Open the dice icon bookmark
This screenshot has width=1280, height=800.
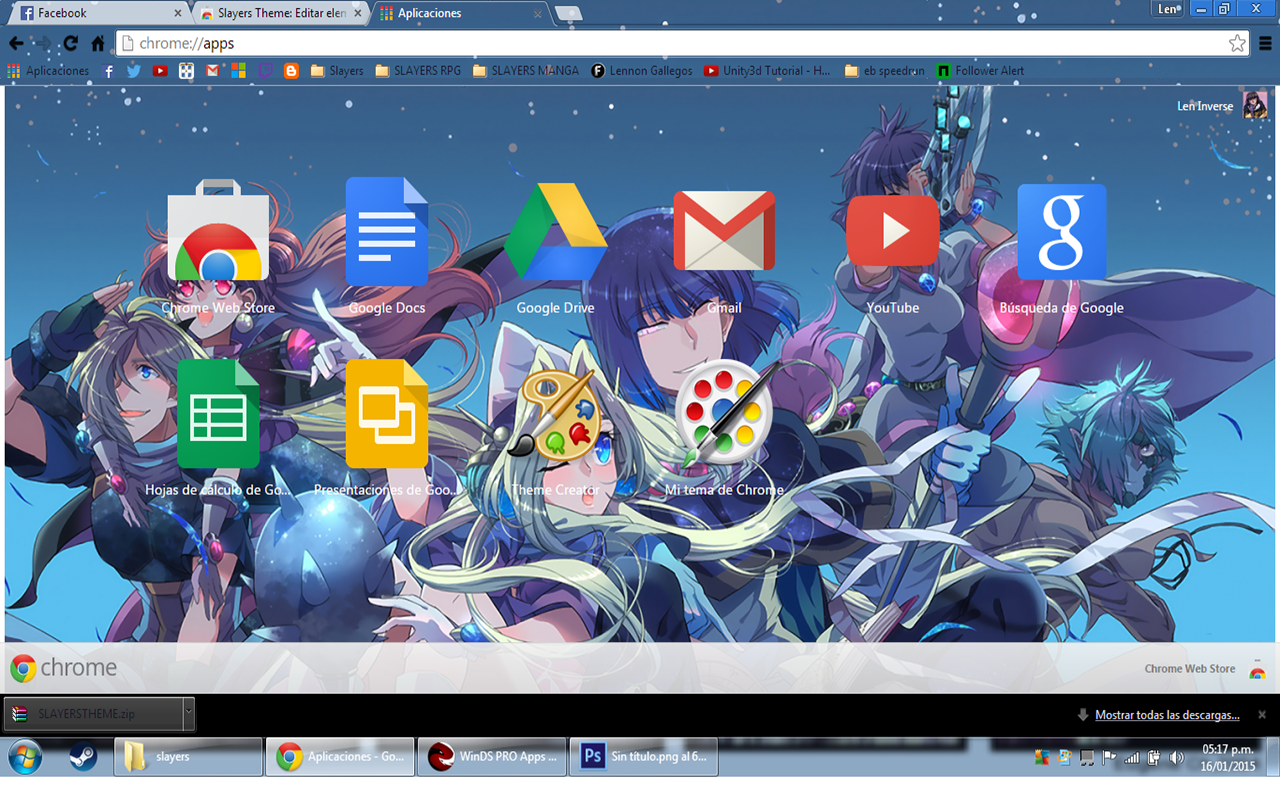[x=186, y=71]
